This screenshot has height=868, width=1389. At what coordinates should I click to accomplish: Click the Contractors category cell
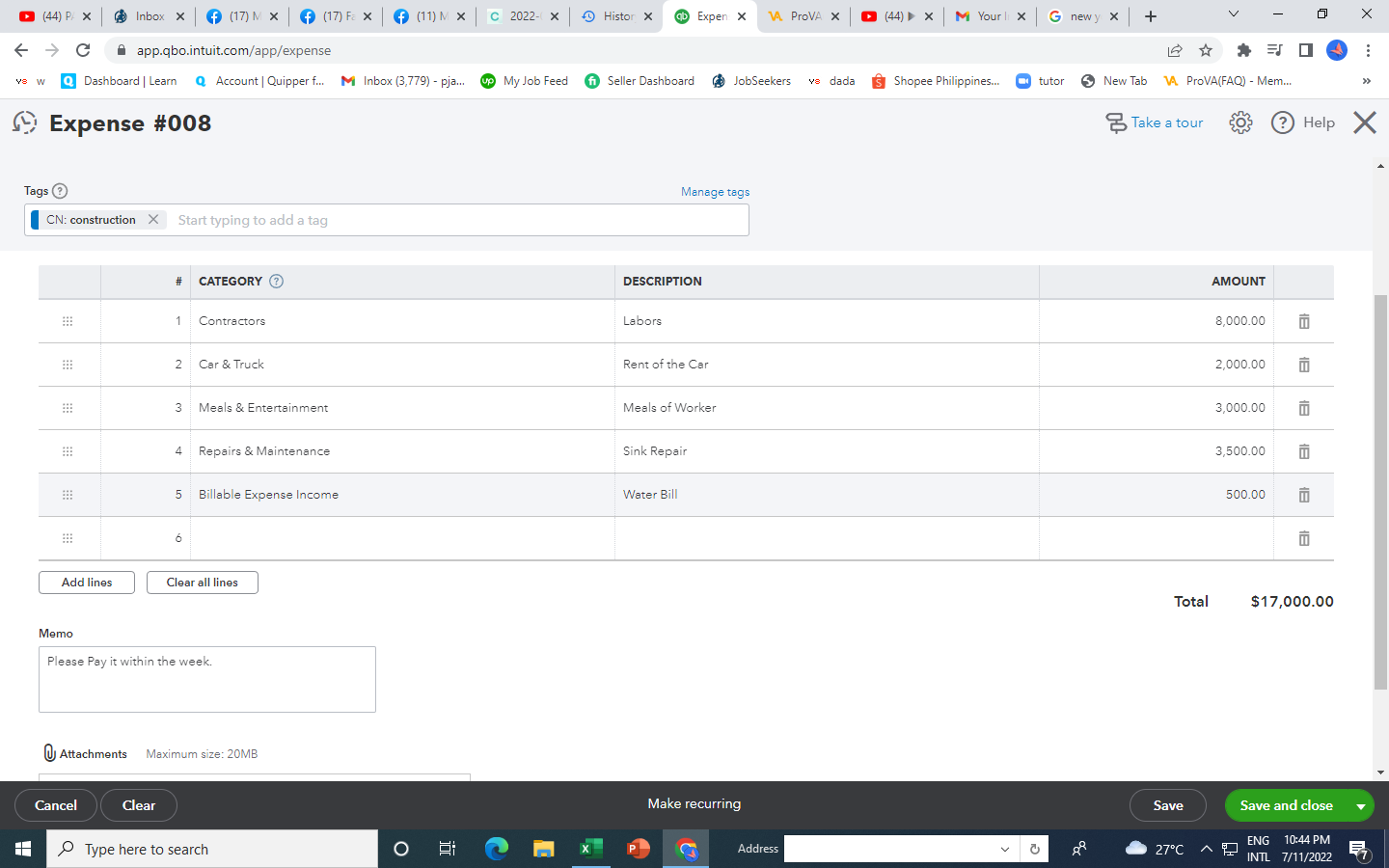402,321
